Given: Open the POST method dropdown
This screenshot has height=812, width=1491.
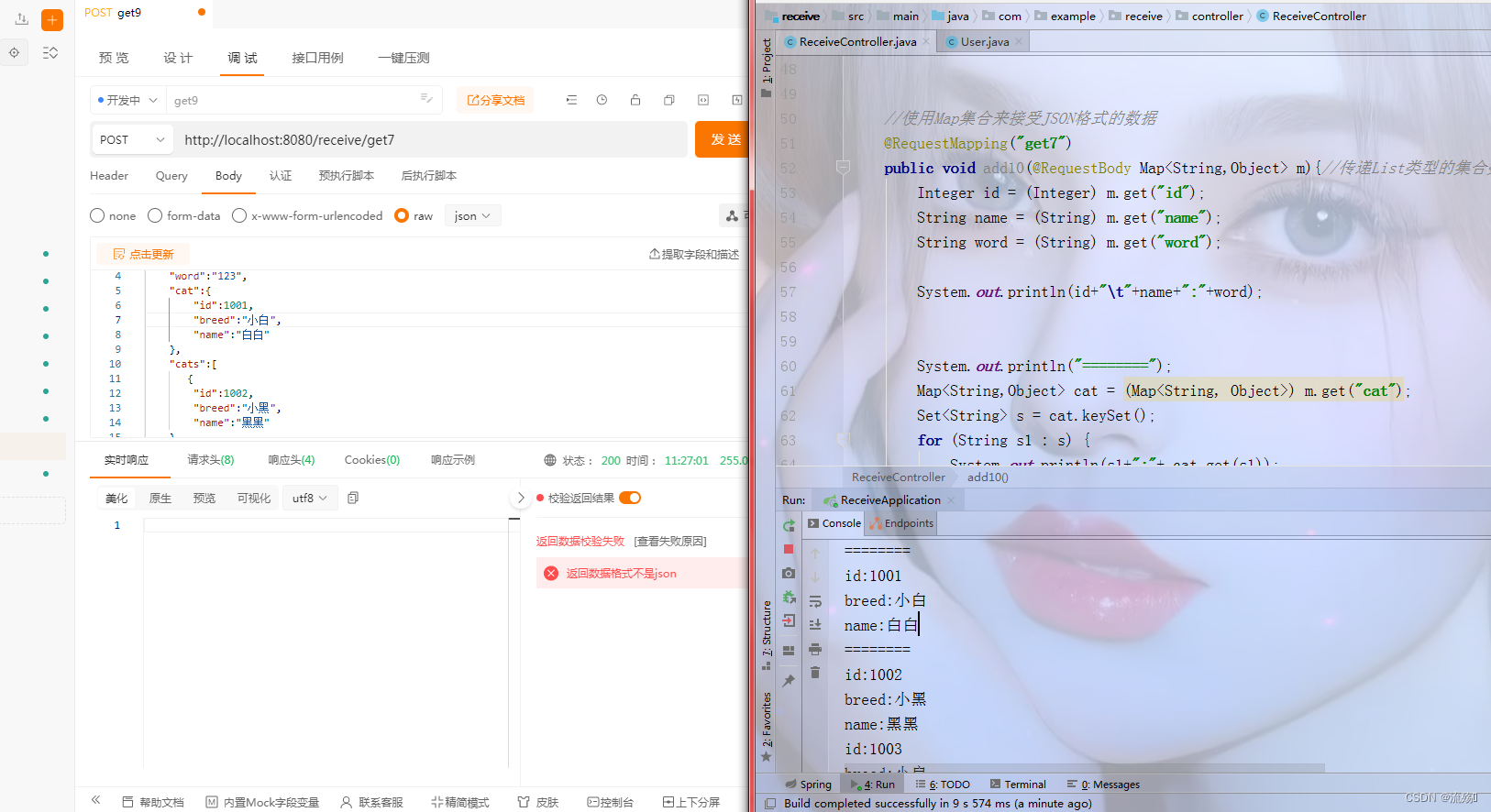Looking at the screenshot, I should click(132, 139).
